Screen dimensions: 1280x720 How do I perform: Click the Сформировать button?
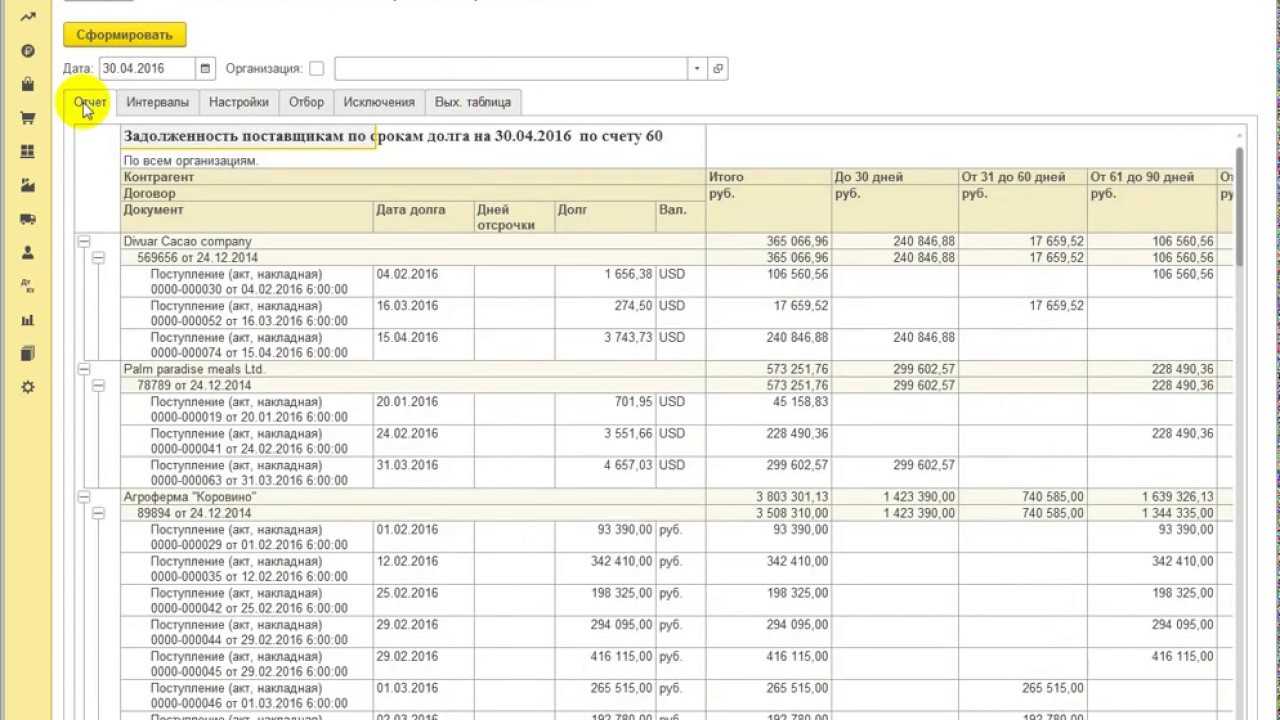[x=125, y=35]
